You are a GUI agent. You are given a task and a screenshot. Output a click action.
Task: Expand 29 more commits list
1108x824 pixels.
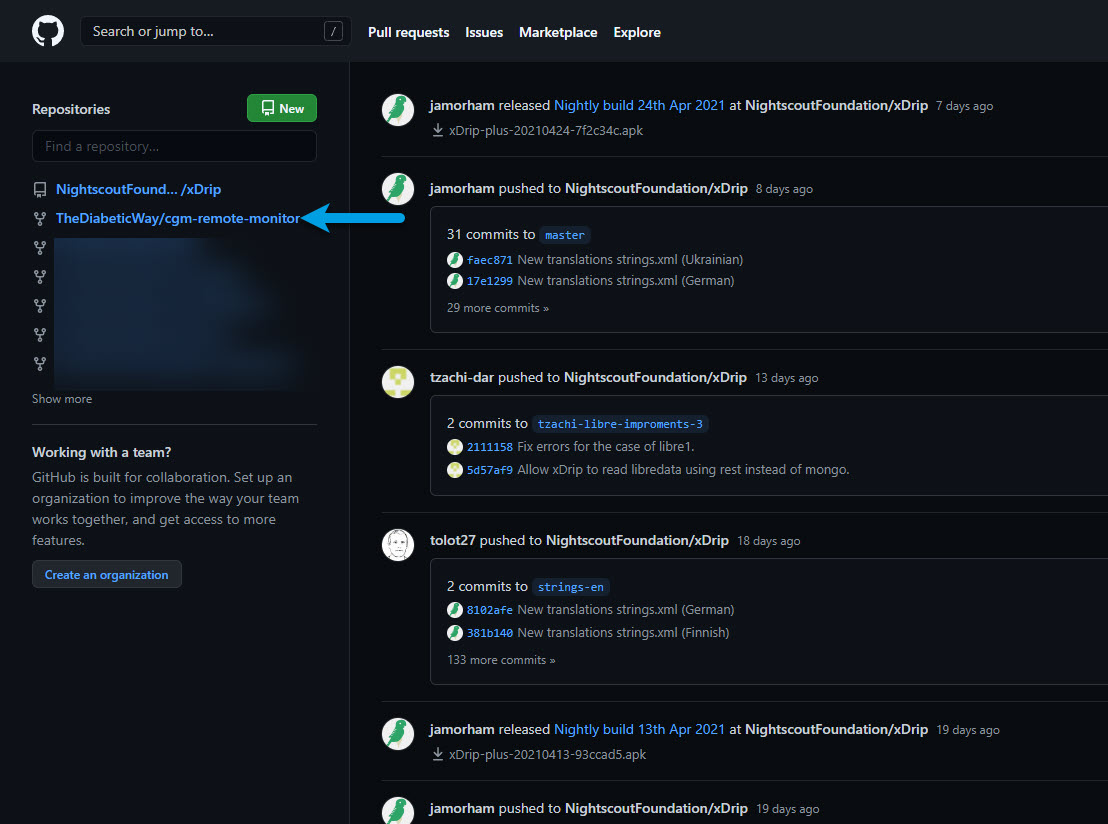[x=497, y=308]
